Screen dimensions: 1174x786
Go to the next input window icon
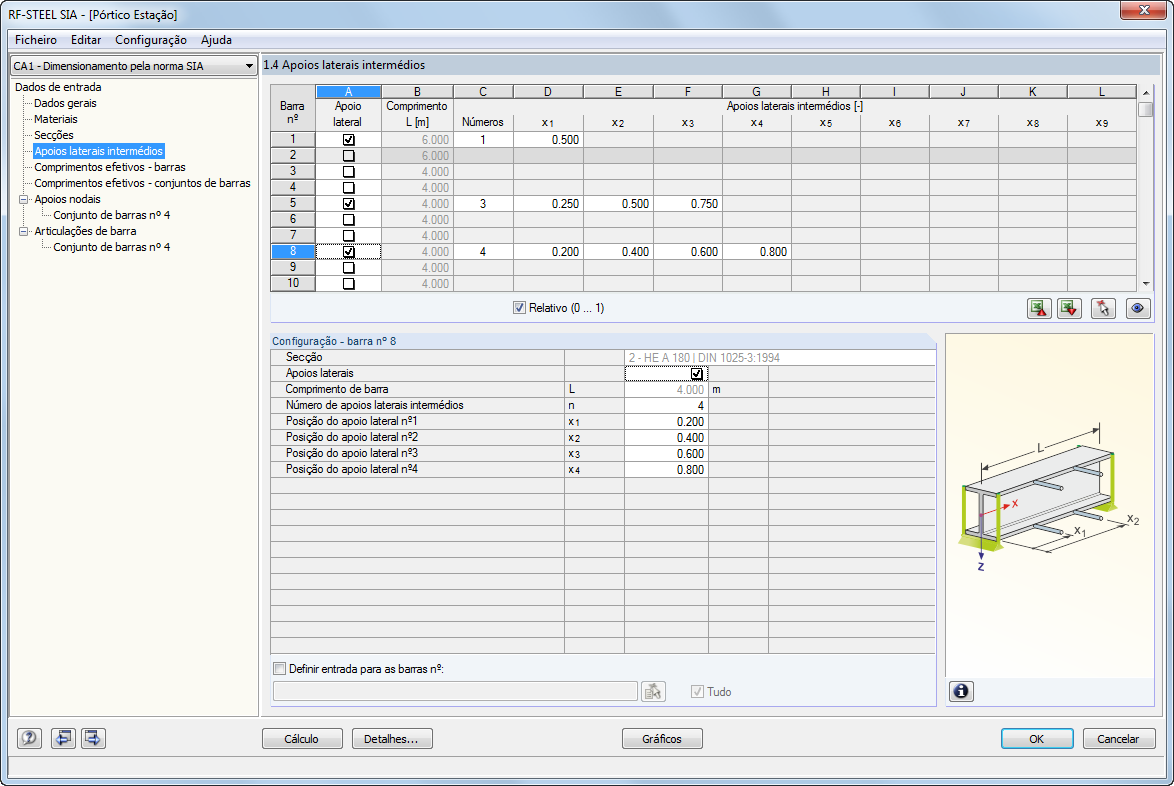click(x=93, y=738)
